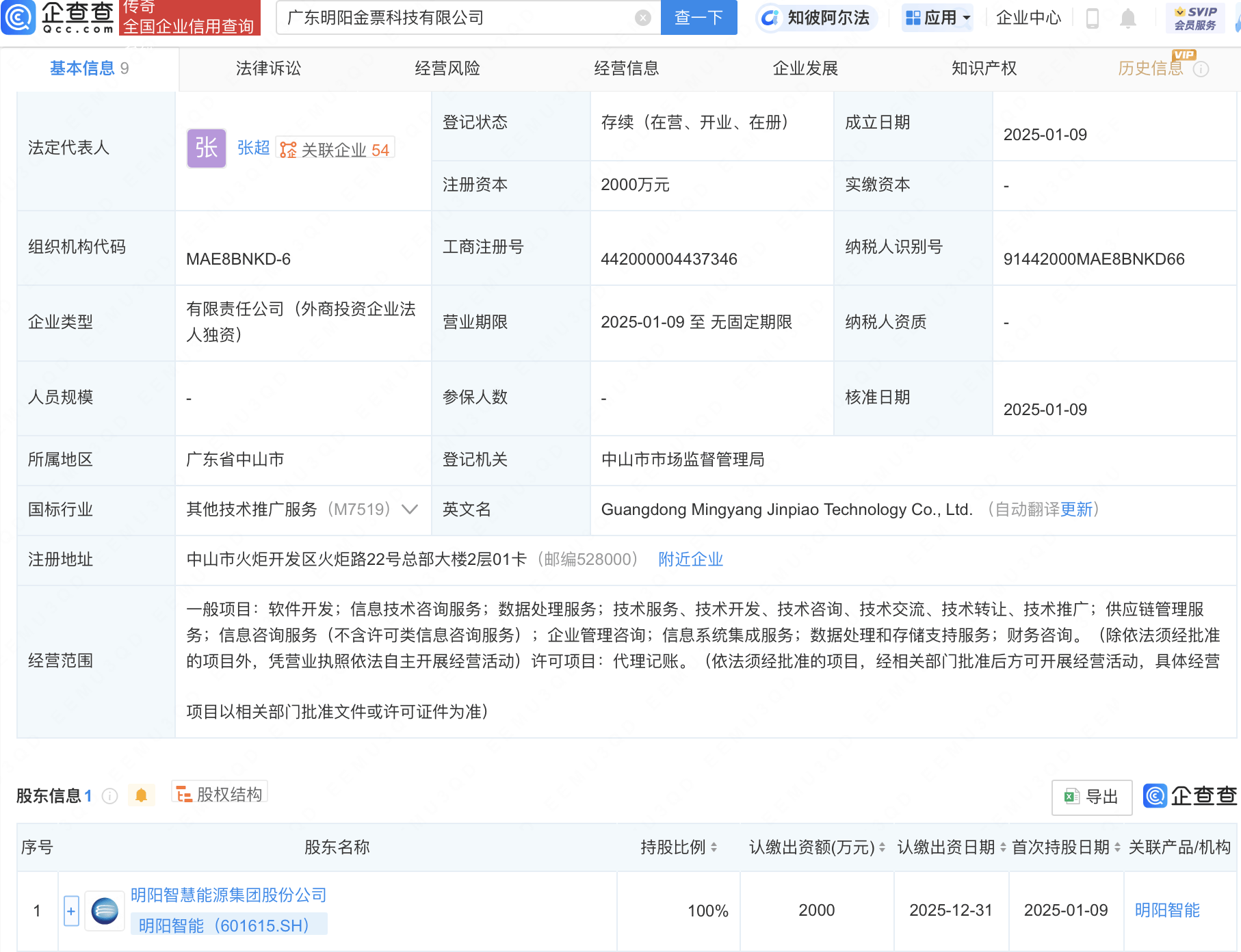Open the 应用 dropdown menu

click(937, 18)
